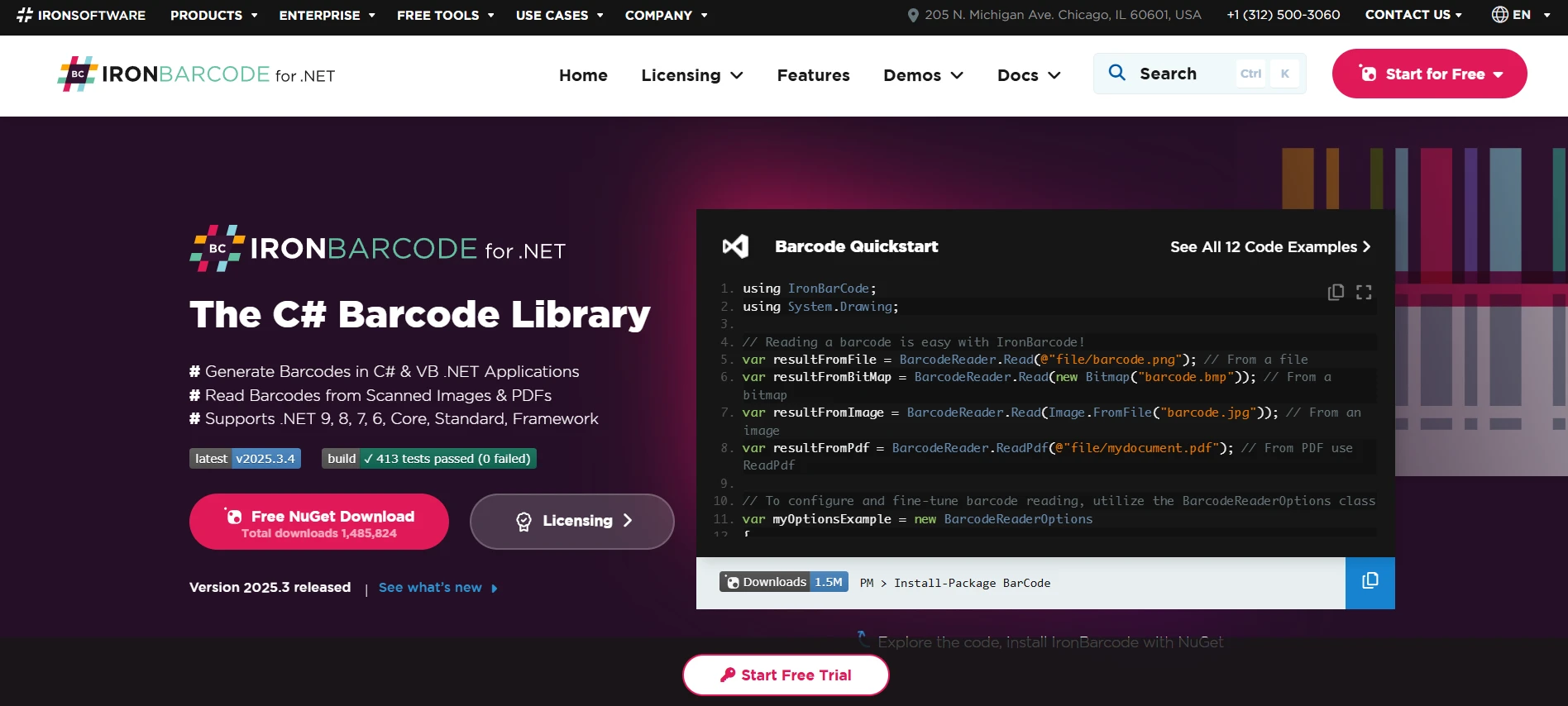Click the Iron Software hash logo
1568x706 pixels.
pos(25,15)
